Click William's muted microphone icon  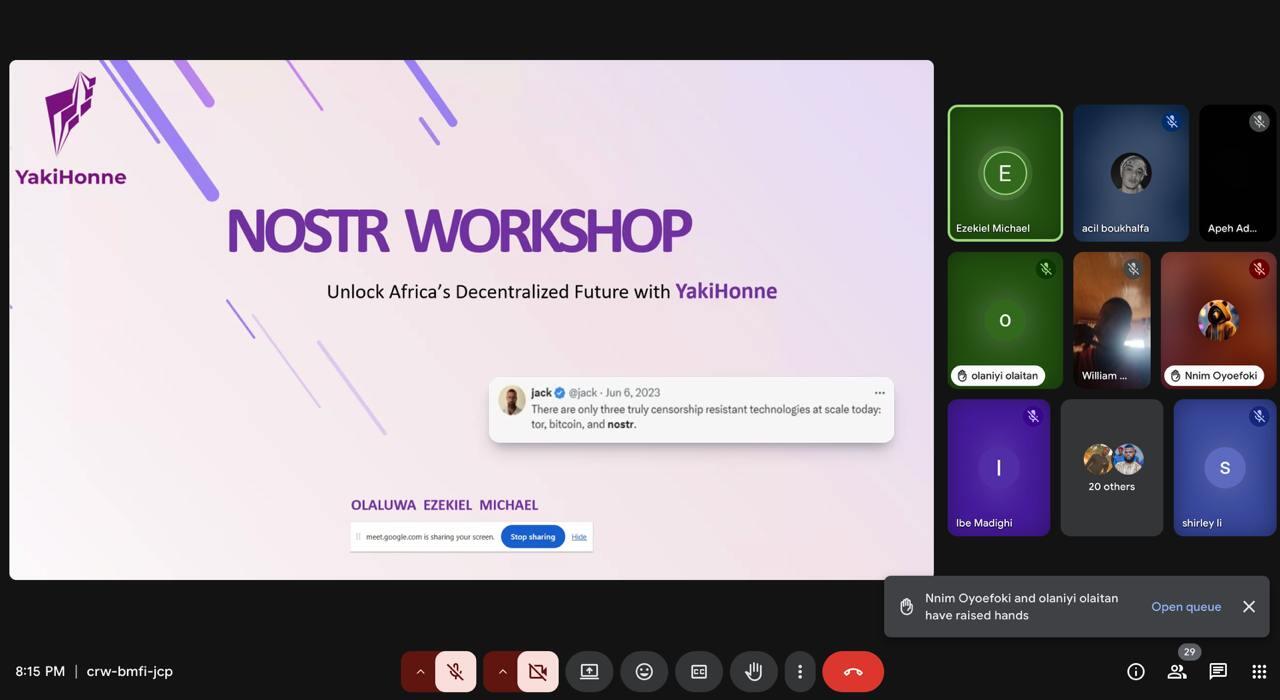click(1133, 269)
